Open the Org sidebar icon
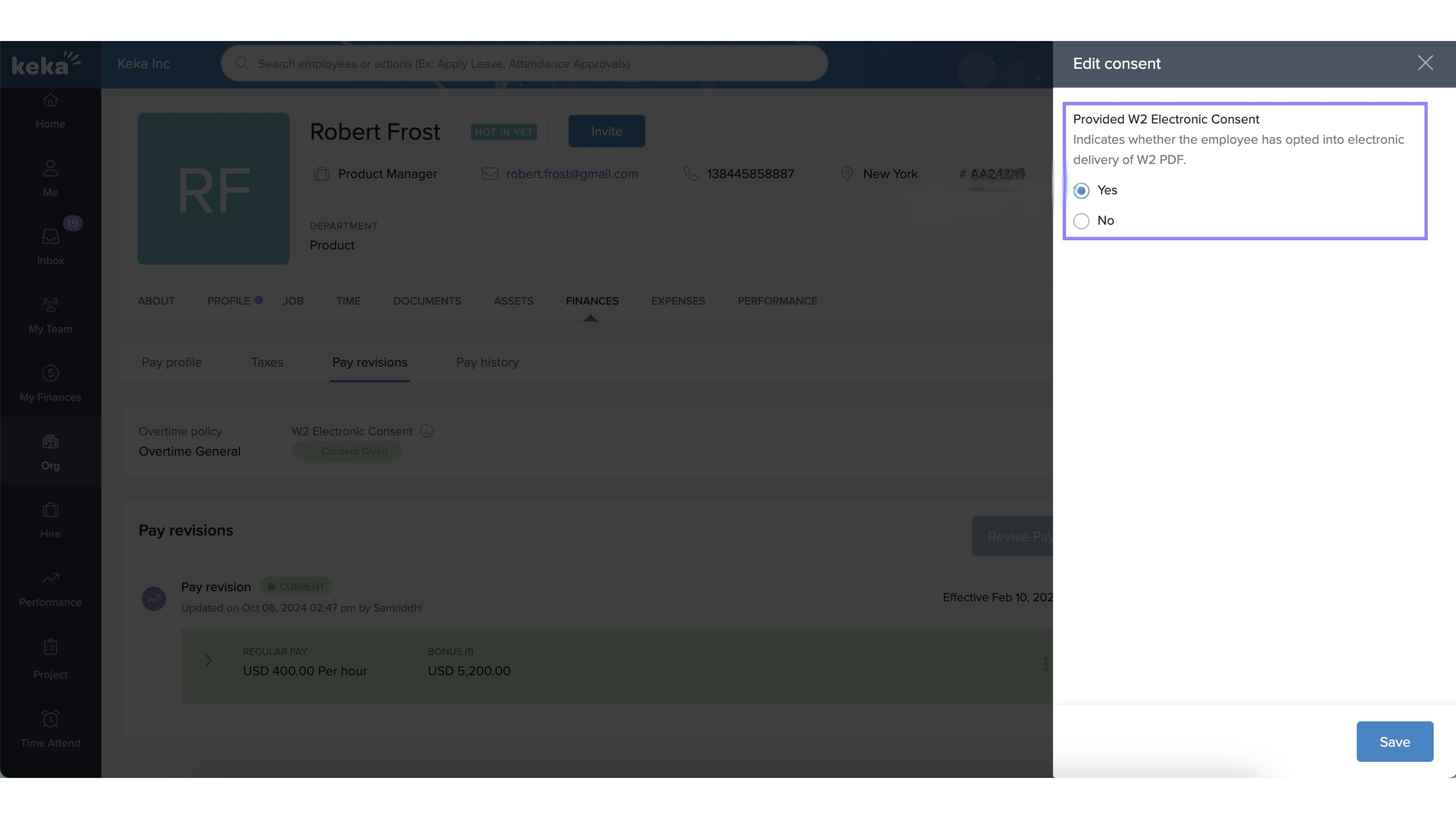 pos(50,452)
